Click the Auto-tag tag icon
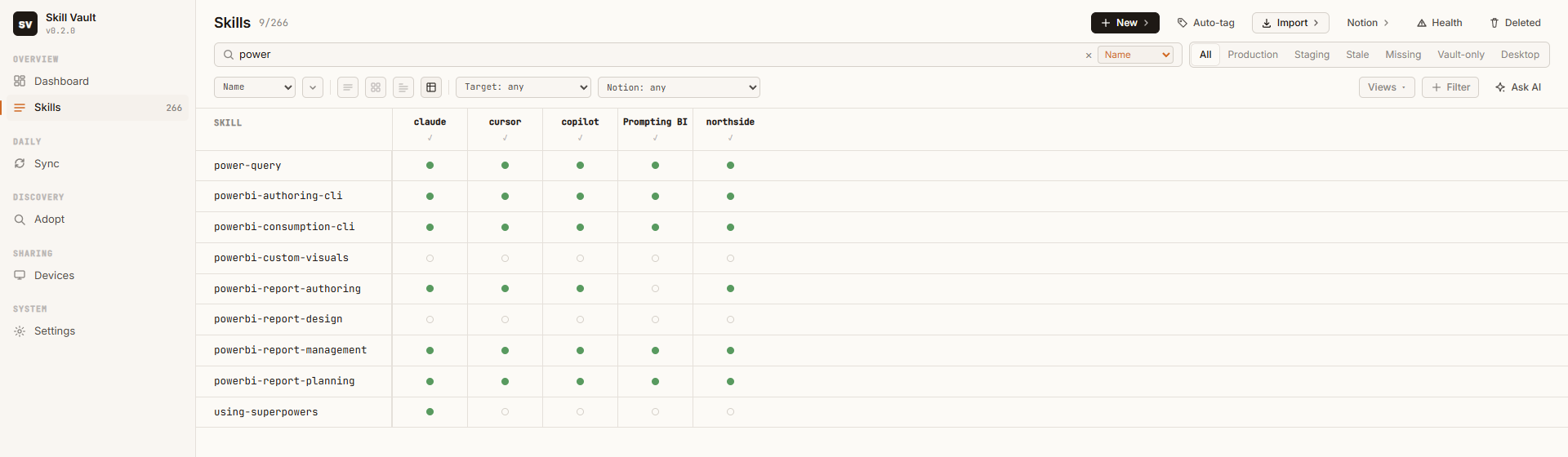 (1183, 23)
